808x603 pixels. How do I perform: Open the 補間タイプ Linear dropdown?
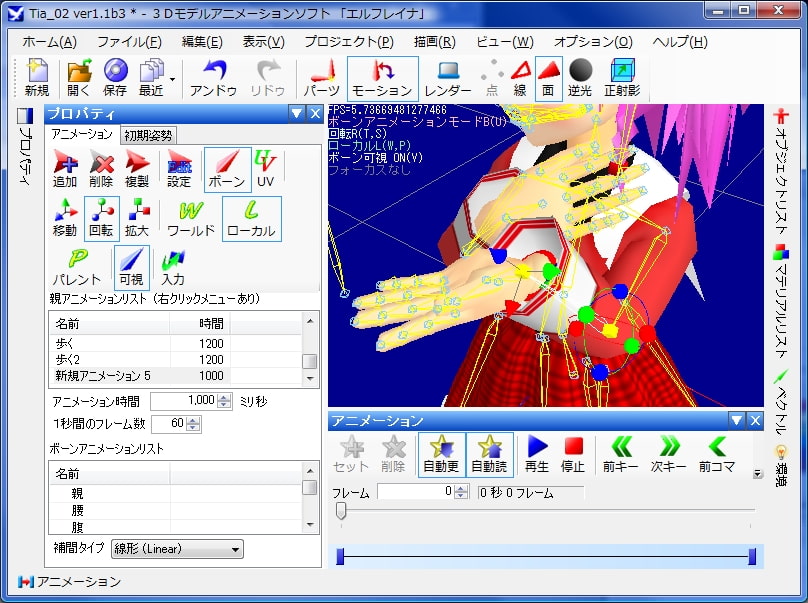(190, 549)
